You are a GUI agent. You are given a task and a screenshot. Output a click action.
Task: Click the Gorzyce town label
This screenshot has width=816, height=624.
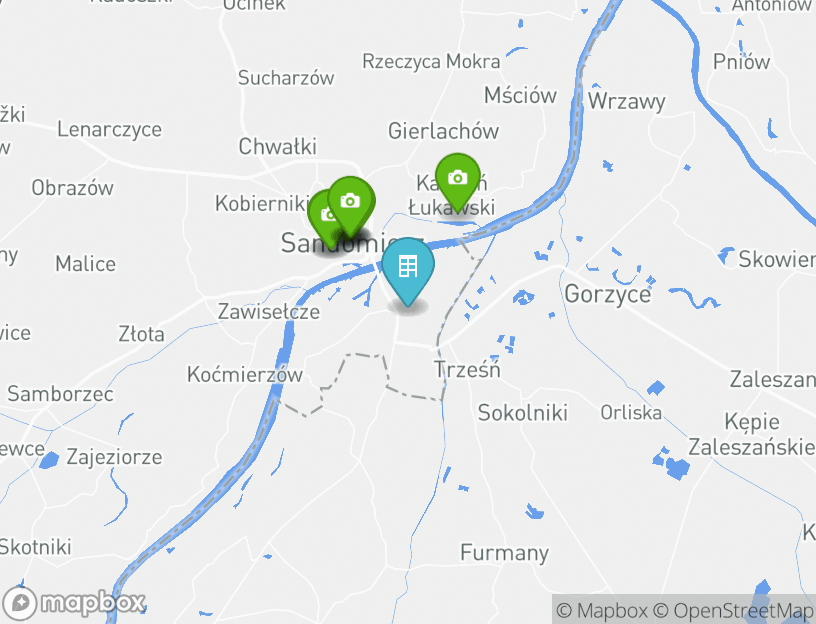tap(607, 294)
